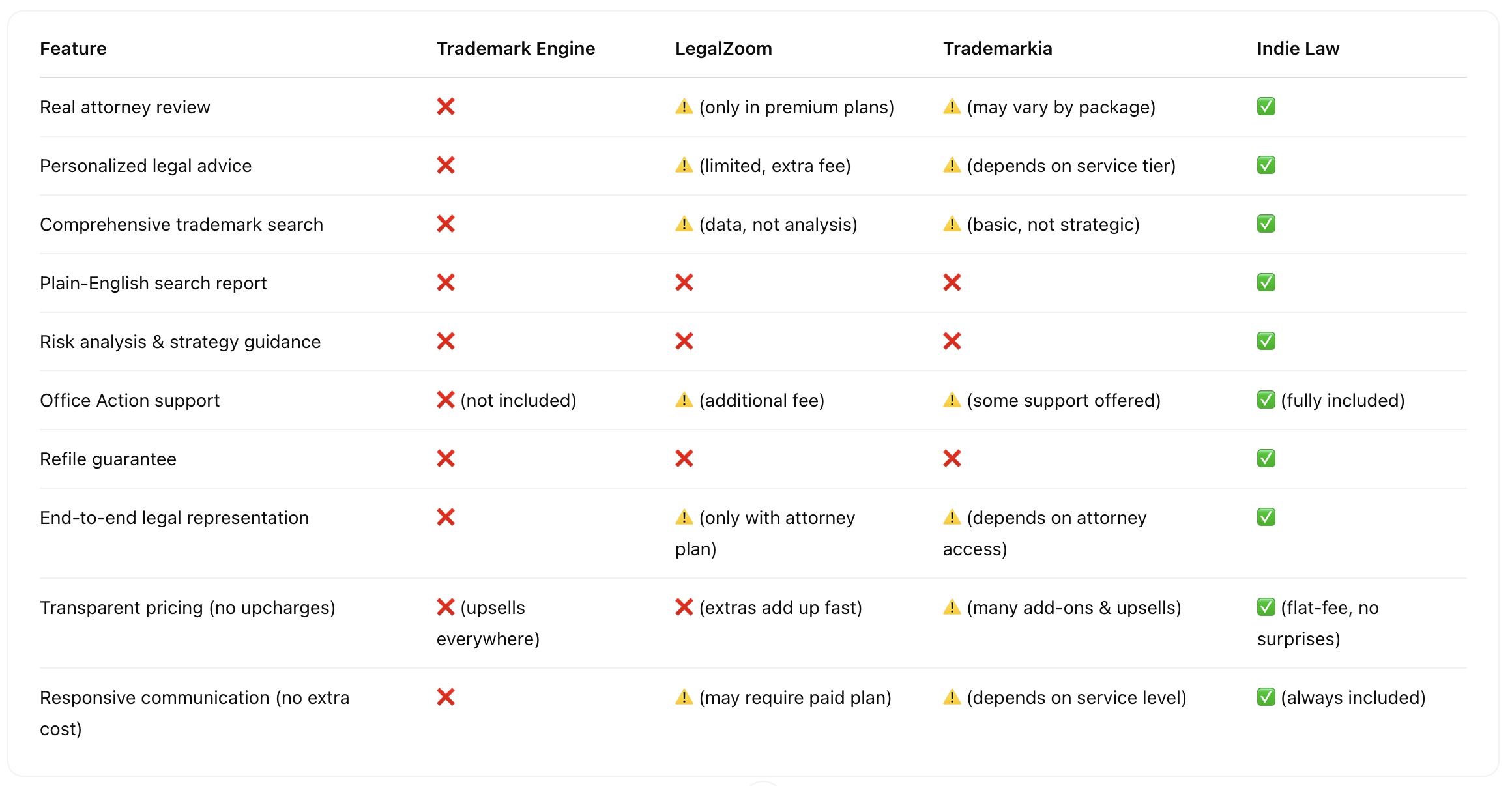Click LegalZoom's red X for Plain-English search report
Image resolution: width=1512 pixels, height=786 pixels.
[x=684, y=282]
